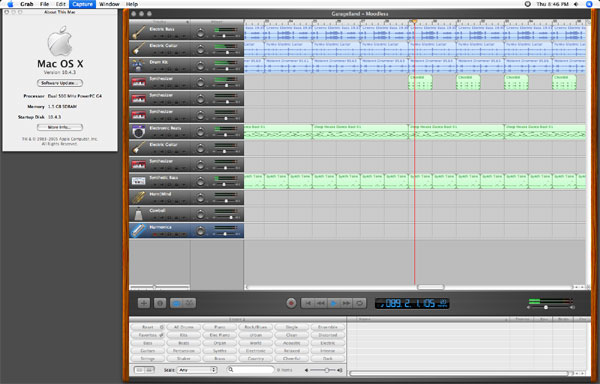This screenshot has height=384, width=600.
Task: Click the Electric Bass pan knob
Action: [x=201, y=33]
